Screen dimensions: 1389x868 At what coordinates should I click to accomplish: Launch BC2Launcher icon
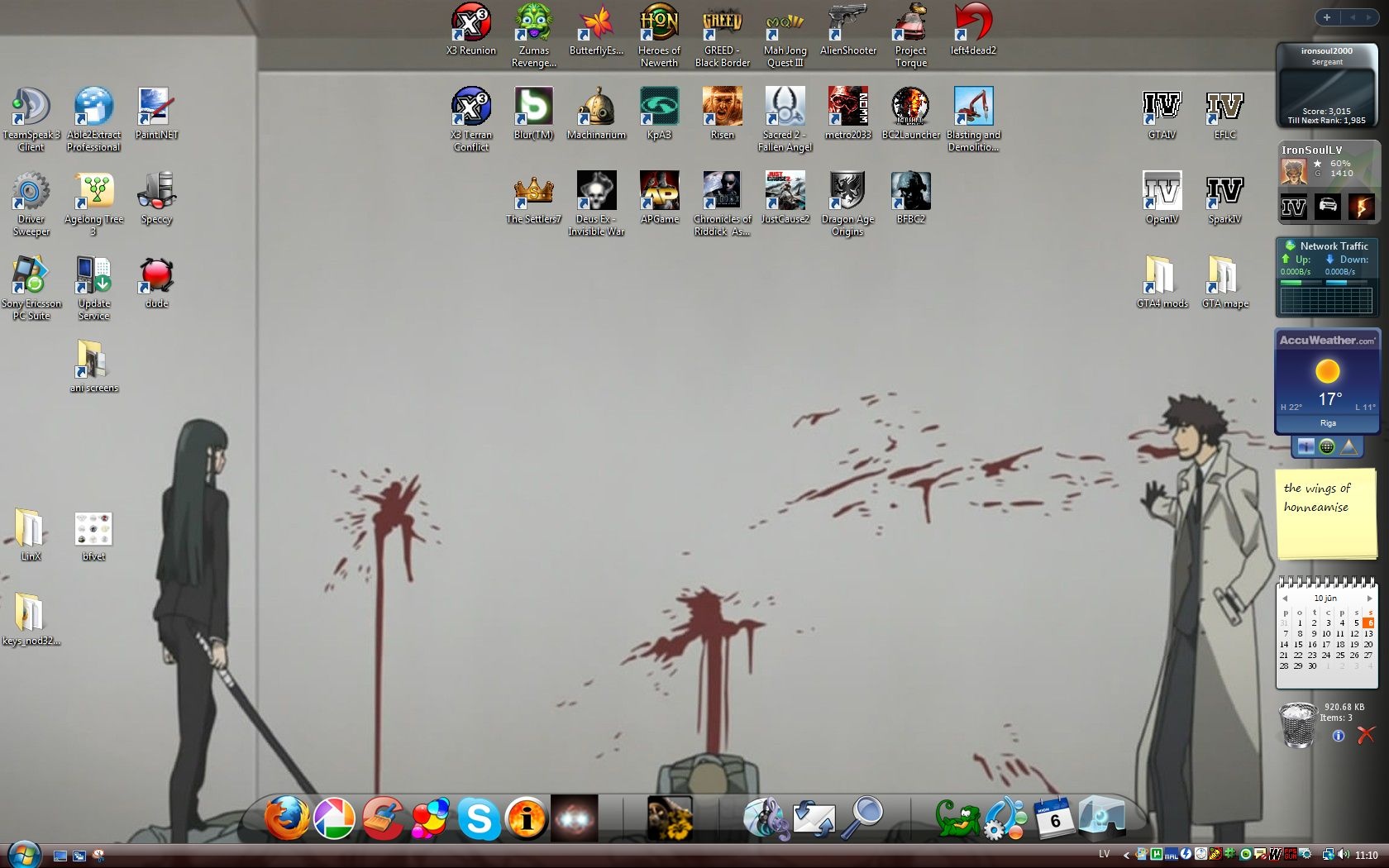point(910,114)
